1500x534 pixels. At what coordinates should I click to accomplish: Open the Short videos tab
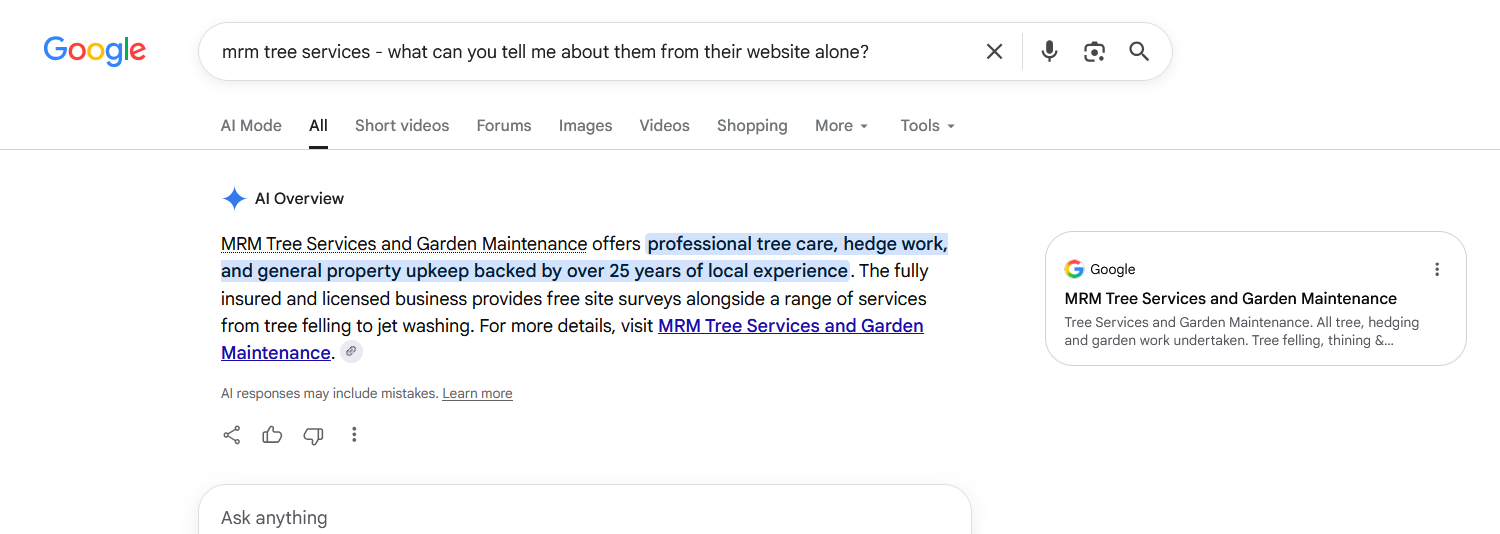[x=402, y=126]
